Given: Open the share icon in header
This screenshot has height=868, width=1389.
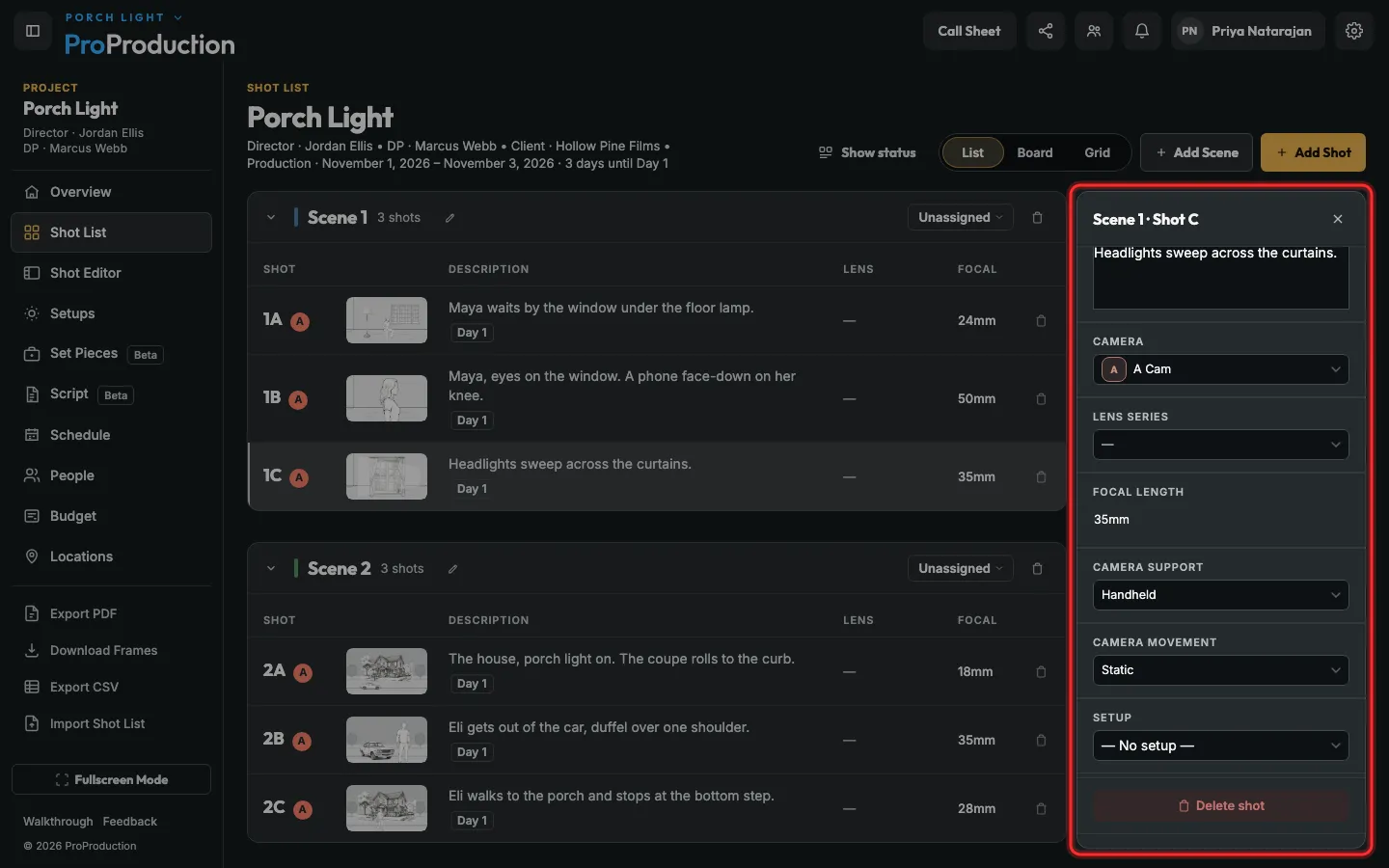Looking at the screenshot, I should (x=1046, y=31).
